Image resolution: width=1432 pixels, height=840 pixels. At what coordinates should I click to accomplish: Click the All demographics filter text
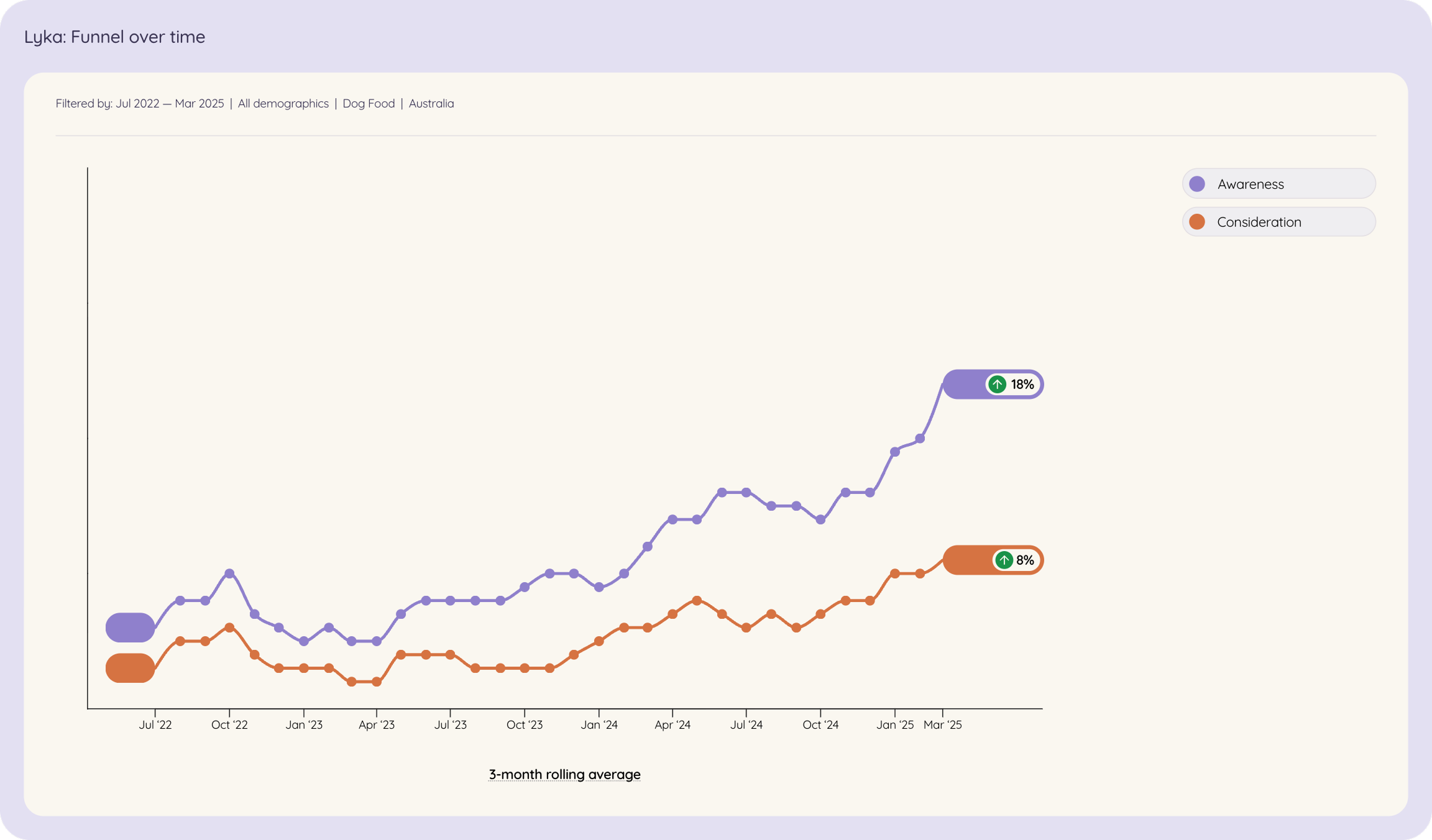tap(283, 104)
